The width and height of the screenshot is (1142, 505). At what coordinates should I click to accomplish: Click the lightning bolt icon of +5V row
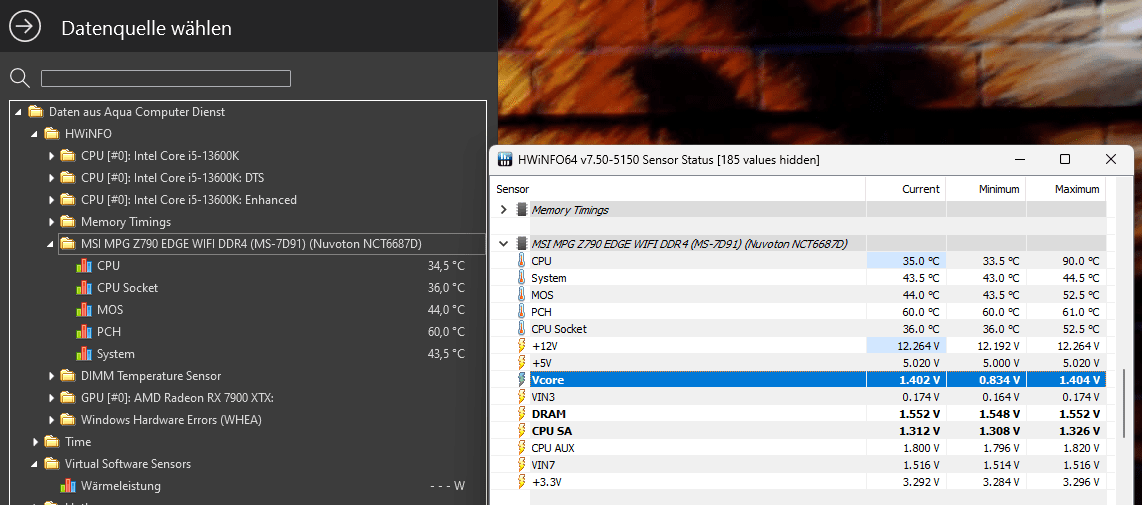click(521, 363)
